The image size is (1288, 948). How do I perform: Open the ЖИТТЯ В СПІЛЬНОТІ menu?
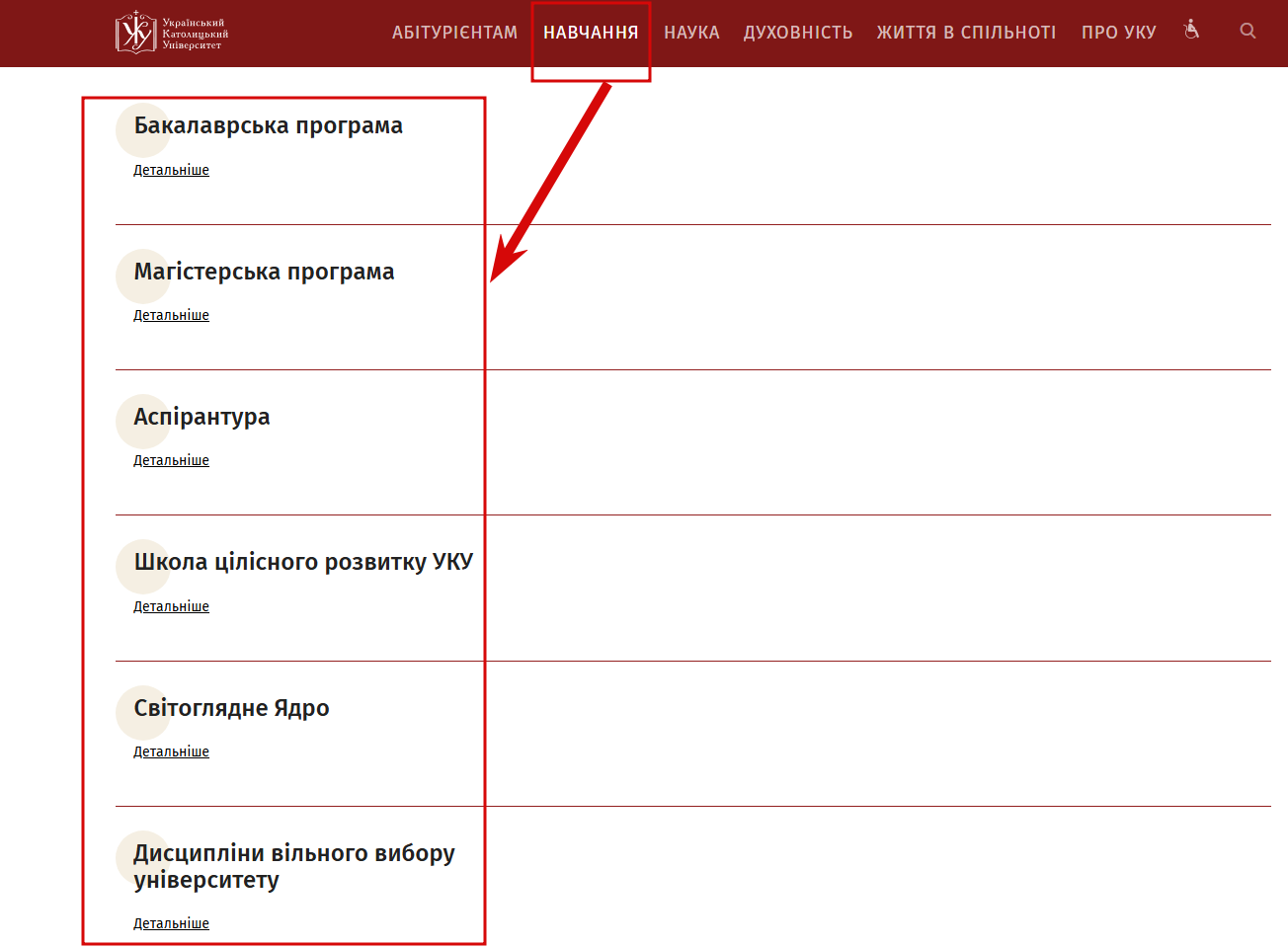(x=966, y=33)
